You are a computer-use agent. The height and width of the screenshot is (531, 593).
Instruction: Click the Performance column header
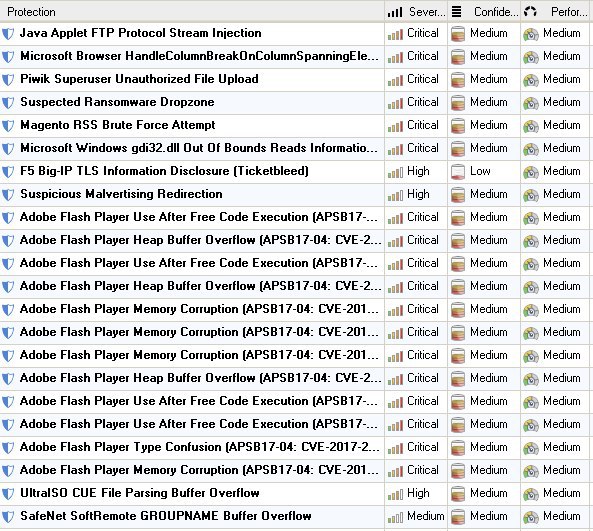tap(556, 12)
